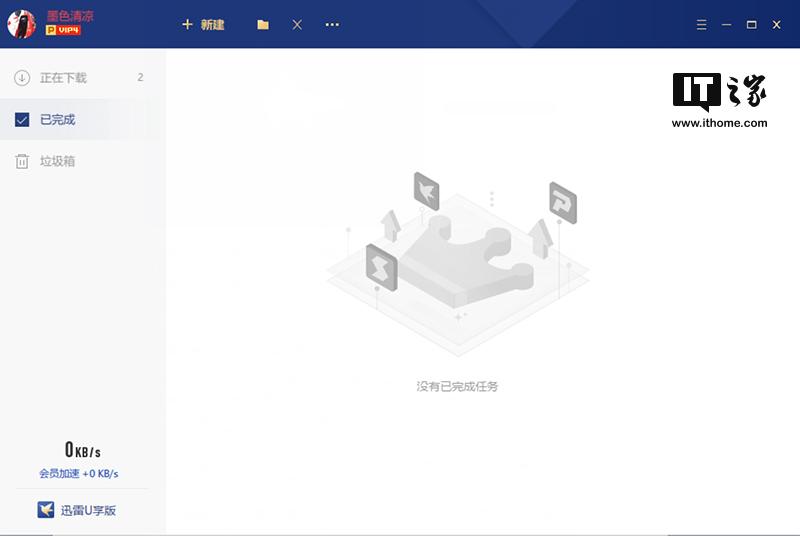Open the 垃圾箱 trash bin
The height and width of the screenshot is (536, 800).
(57, 161)
